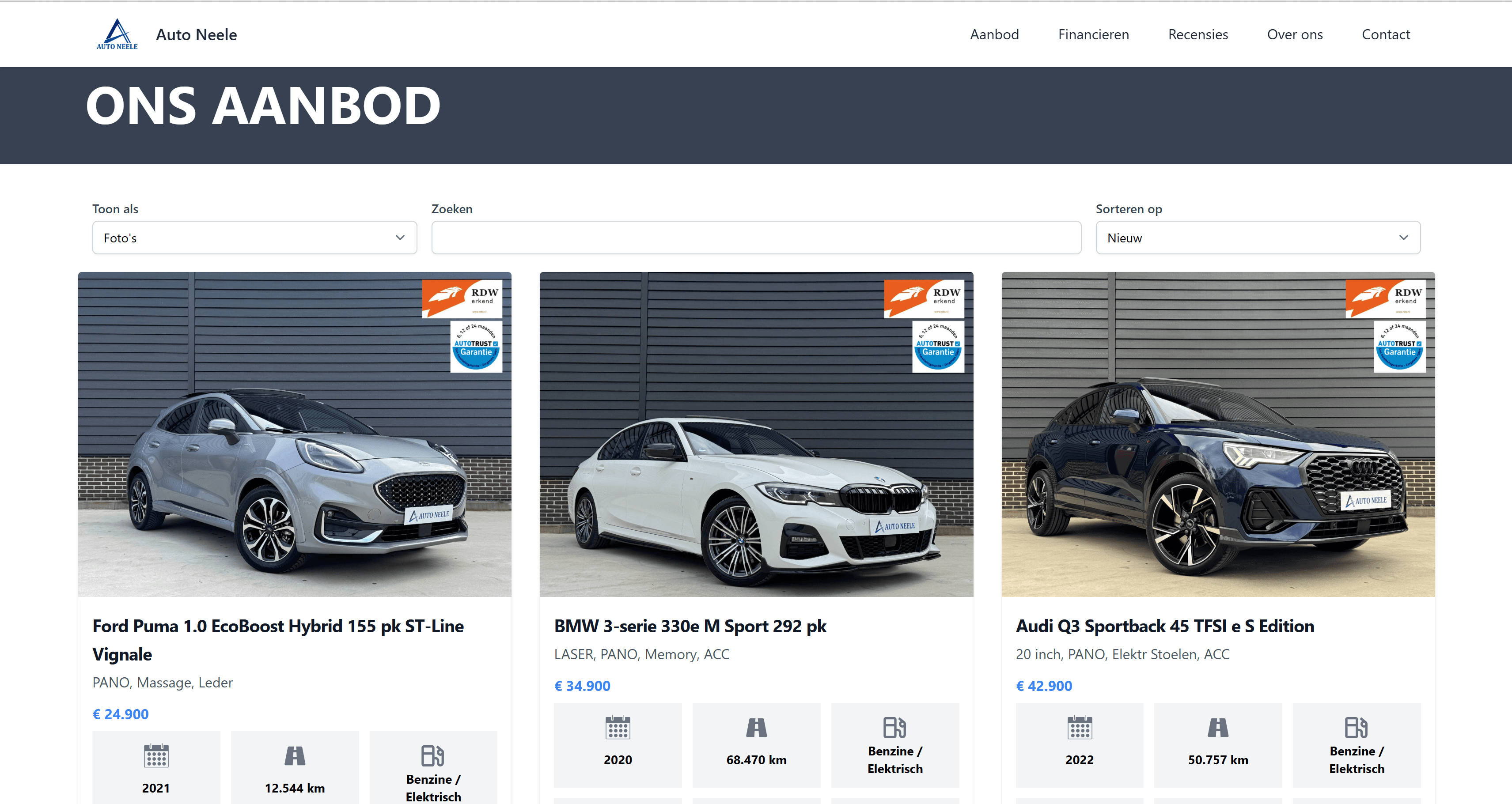Image resolution: width=1512 pixels, height=804 pixels.
Task: Click inside the Zoeken search field
Action: click(756, 237)
